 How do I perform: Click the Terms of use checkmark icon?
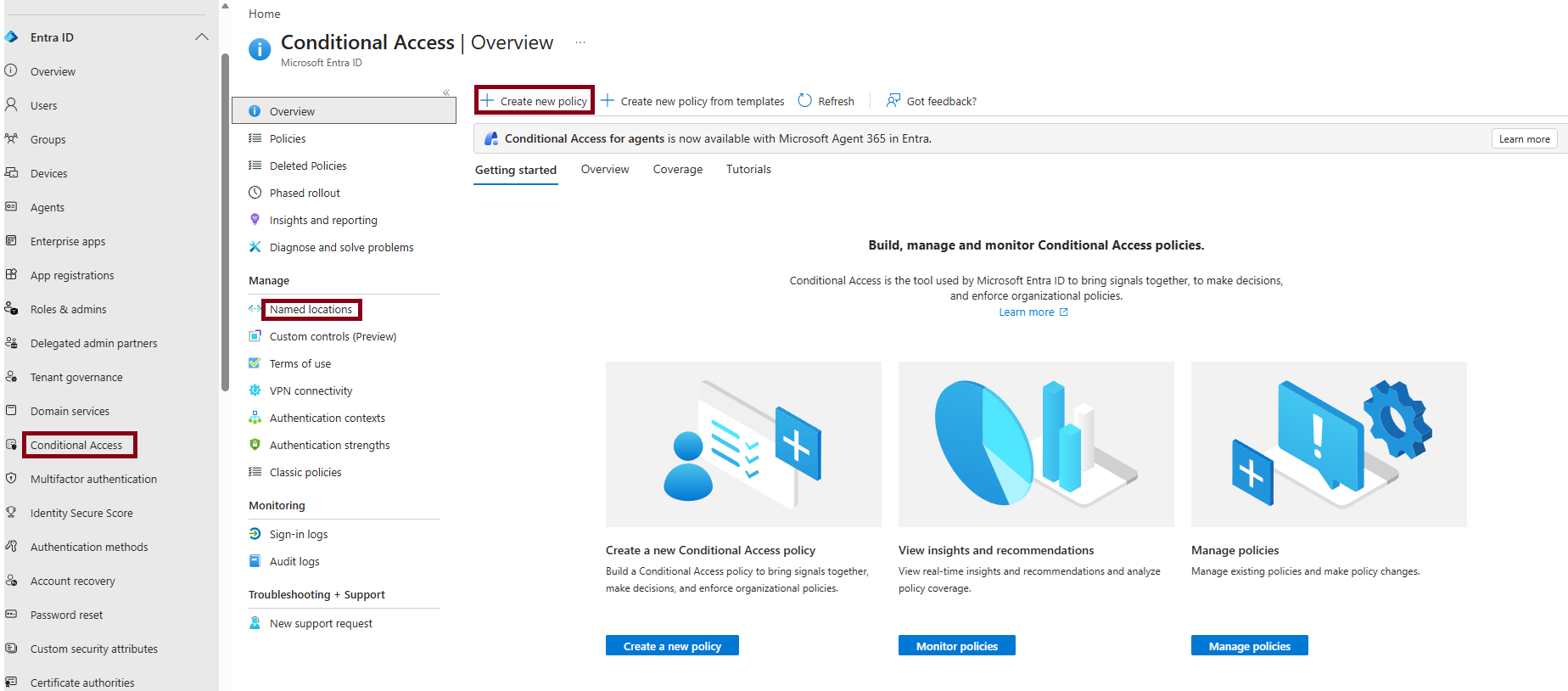pyautogui.click(x=255, y=363)
